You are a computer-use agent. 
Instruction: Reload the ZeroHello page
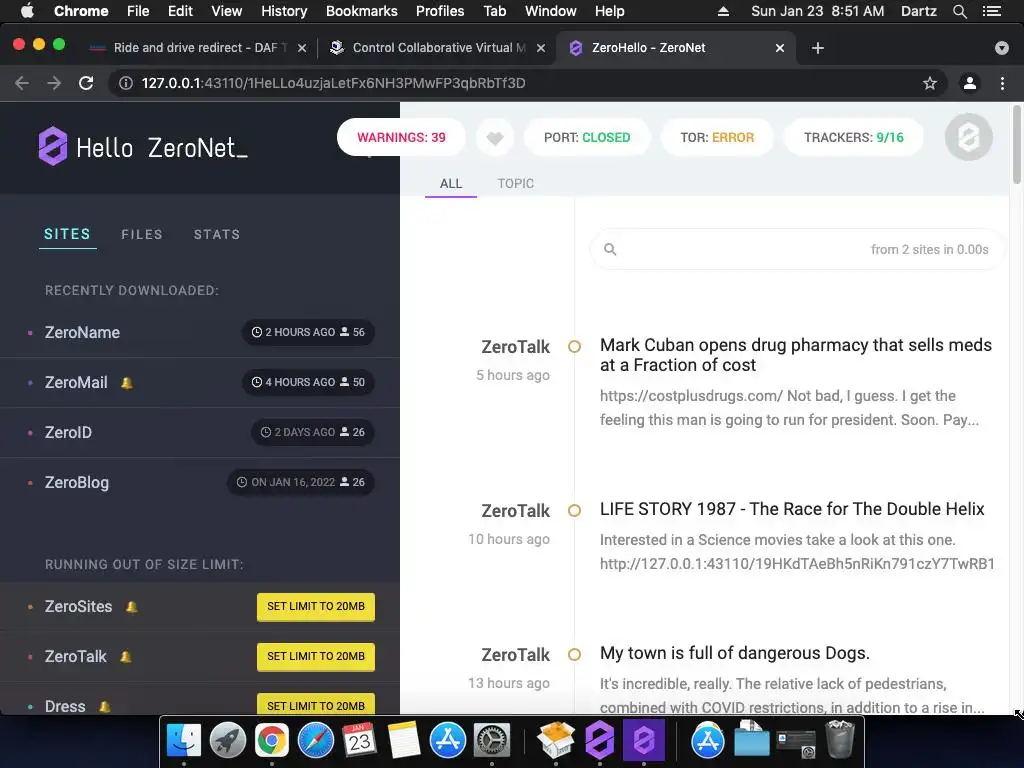[x=86, y=83]
